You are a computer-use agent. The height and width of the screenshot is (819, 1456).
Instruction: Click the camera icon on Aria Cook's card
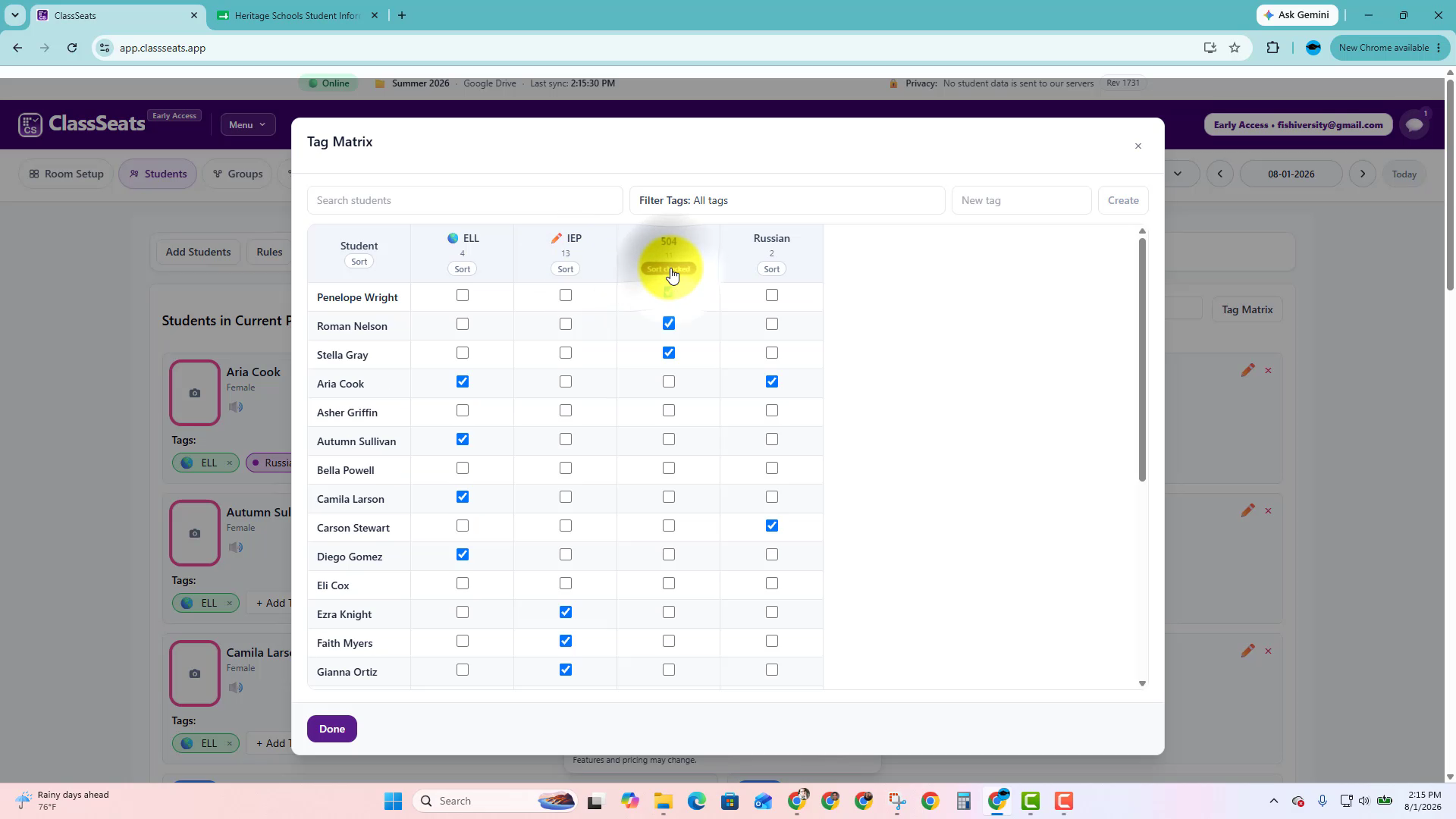pyautogui.click(x=195, y=393)
